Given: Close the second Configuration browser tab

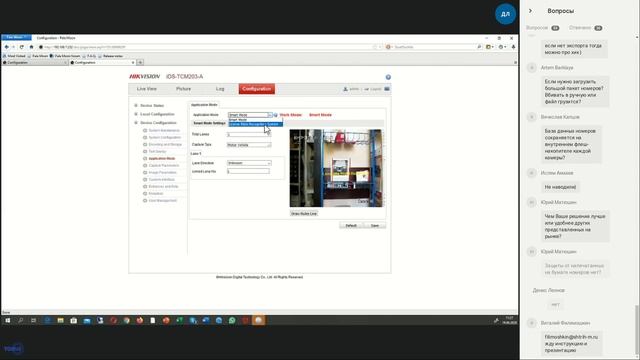Looking at the screenshot, I should click(133, 62).
